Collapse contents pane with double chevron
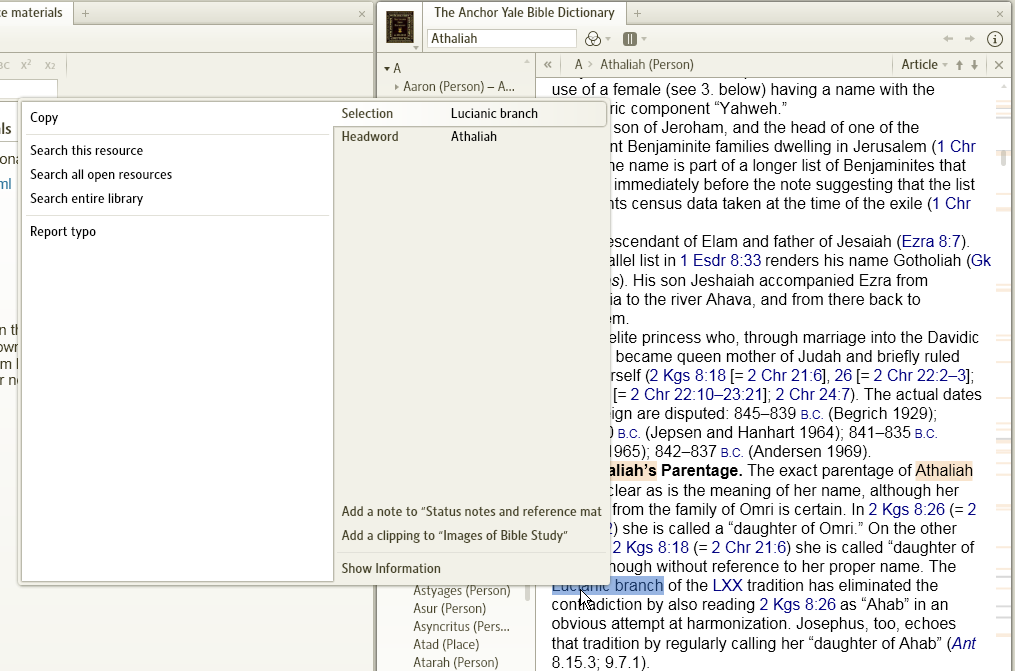 click(548, 65)
